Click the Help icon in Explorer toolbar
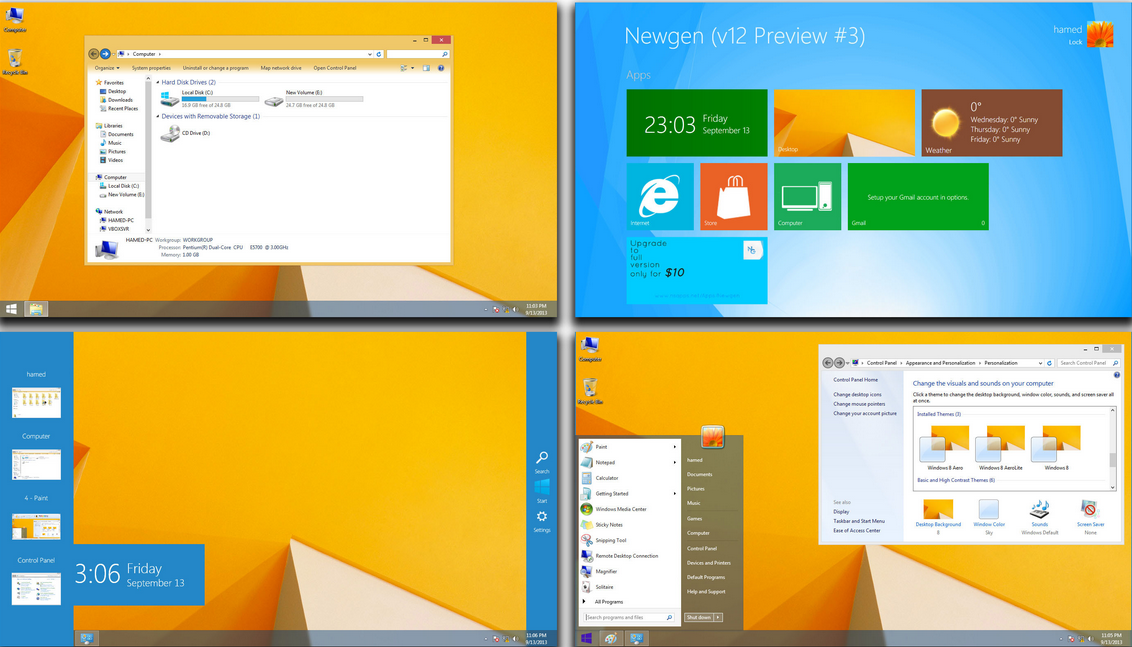Image resolution: width=1132 pixels, height=647 pixels. coord(440,68)
